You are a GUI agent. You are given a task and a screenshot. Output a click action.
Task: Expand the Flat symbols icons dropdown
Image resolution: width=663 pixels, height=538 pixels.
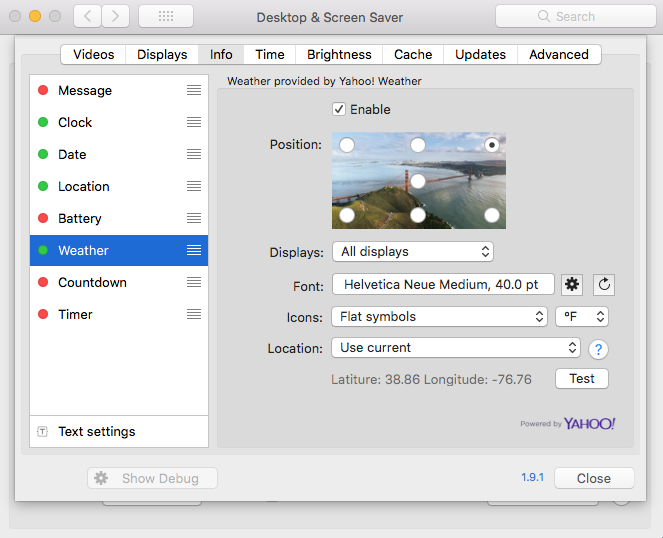point(439,316)
